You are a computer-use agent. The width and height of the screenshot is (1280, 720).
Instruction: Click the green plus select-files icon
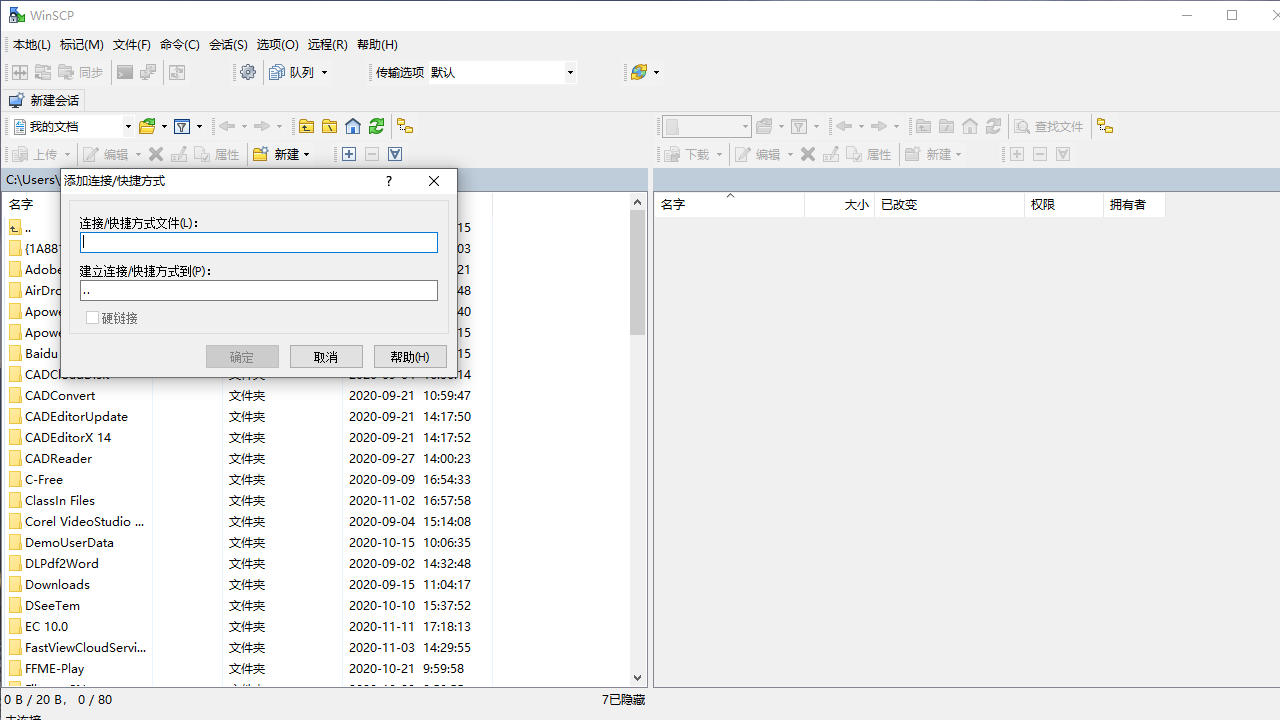point(348,154)
